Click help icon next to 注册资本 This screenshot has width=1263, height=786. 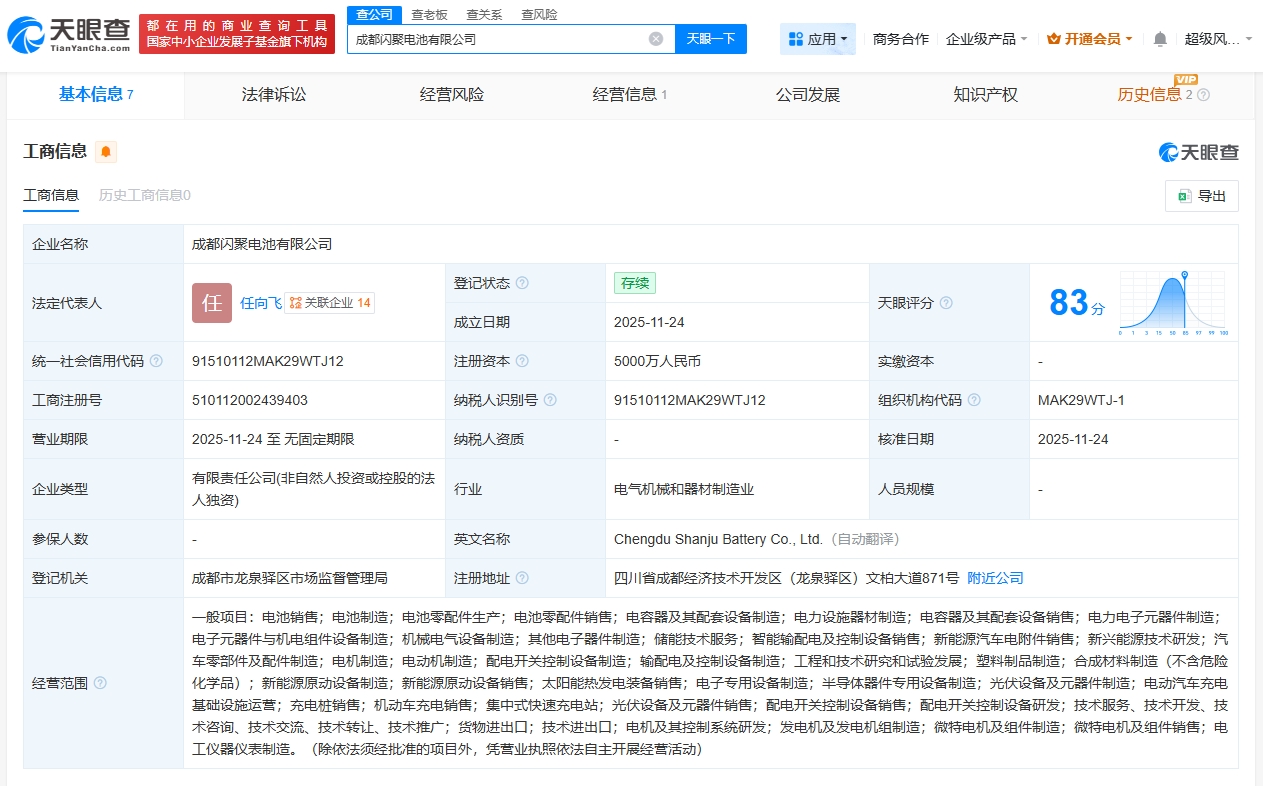click(522, 361)
